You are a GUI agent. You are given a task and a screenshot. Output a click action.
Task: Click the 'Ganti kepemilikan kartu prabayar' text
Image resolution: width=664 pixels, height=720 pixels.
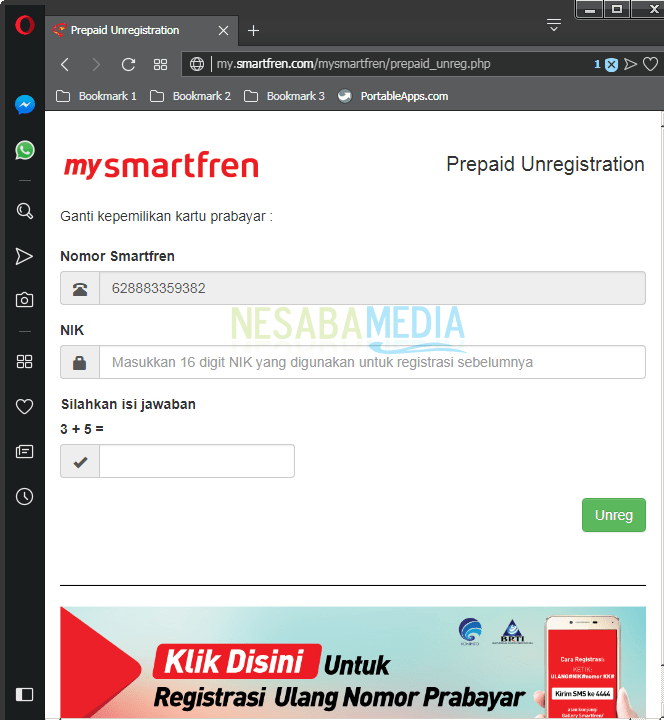(x=166, y=216)
